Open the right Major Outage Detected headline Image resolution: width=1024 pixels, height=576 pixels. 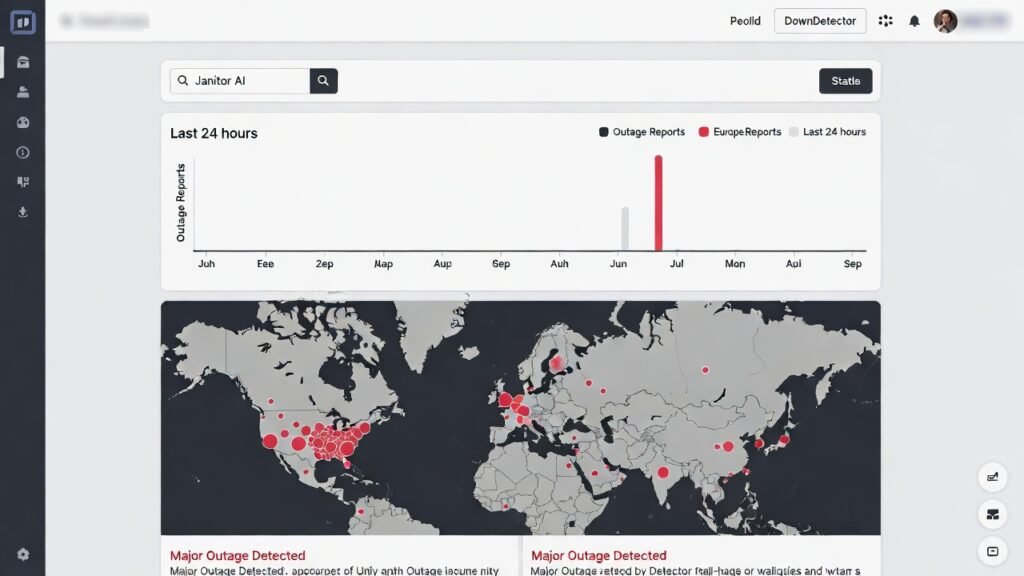tap(599, 555)
